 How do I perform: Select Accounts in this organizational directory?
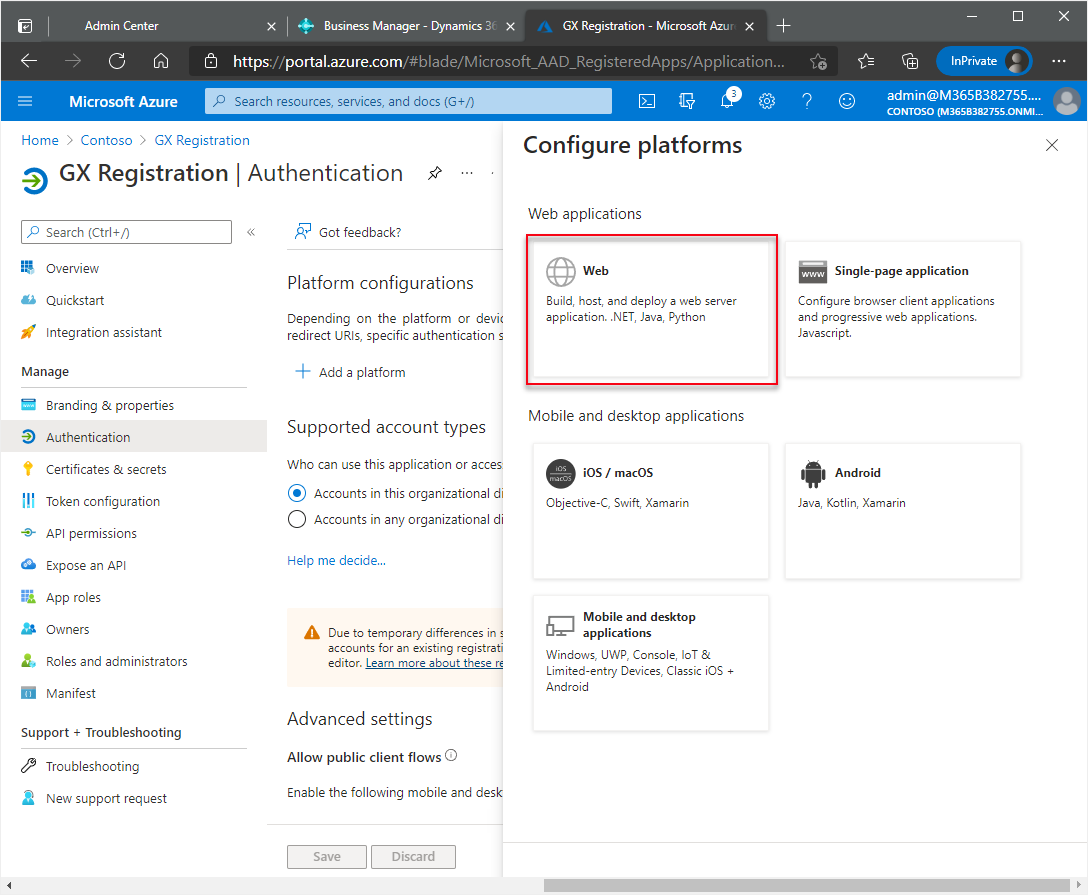pos(296,492)
